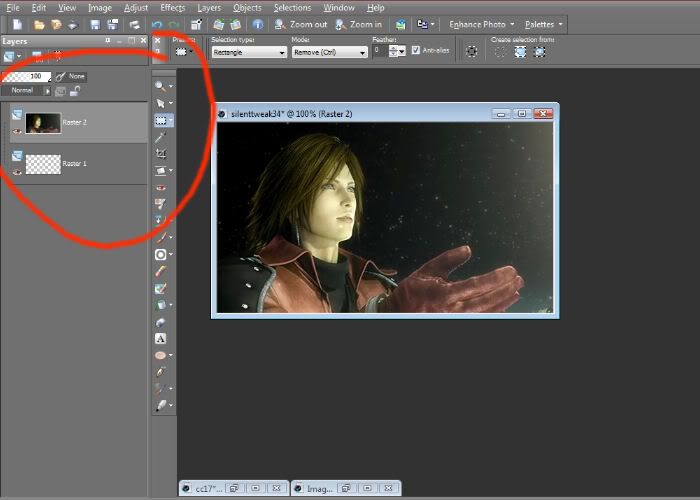Screen dimensions: 700x500
Task: Restore the minimized cc17 window tab
Action: 234,488
